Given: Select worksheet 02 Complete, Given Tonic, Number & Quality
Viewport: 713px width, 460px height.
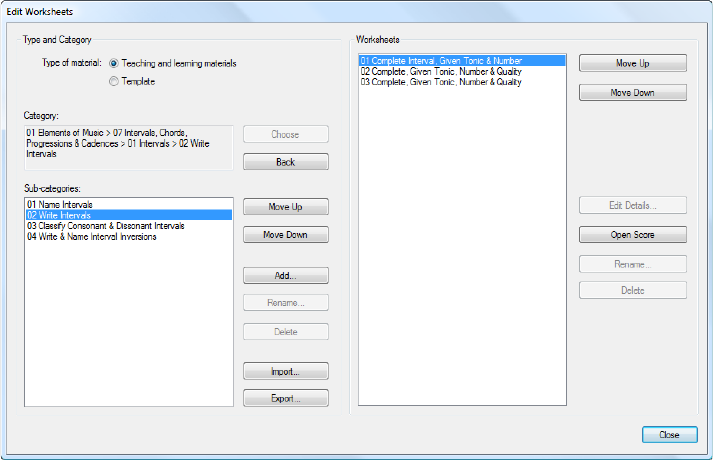Looking at the screenshot, I should click(x=462, y=71).
